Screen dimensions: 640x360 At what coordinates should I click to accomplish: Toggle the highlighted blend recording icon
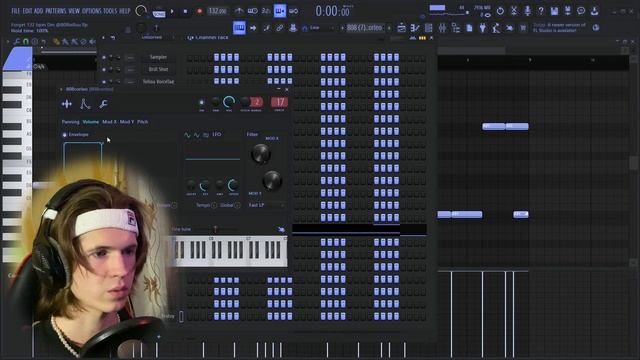[280, 11]
